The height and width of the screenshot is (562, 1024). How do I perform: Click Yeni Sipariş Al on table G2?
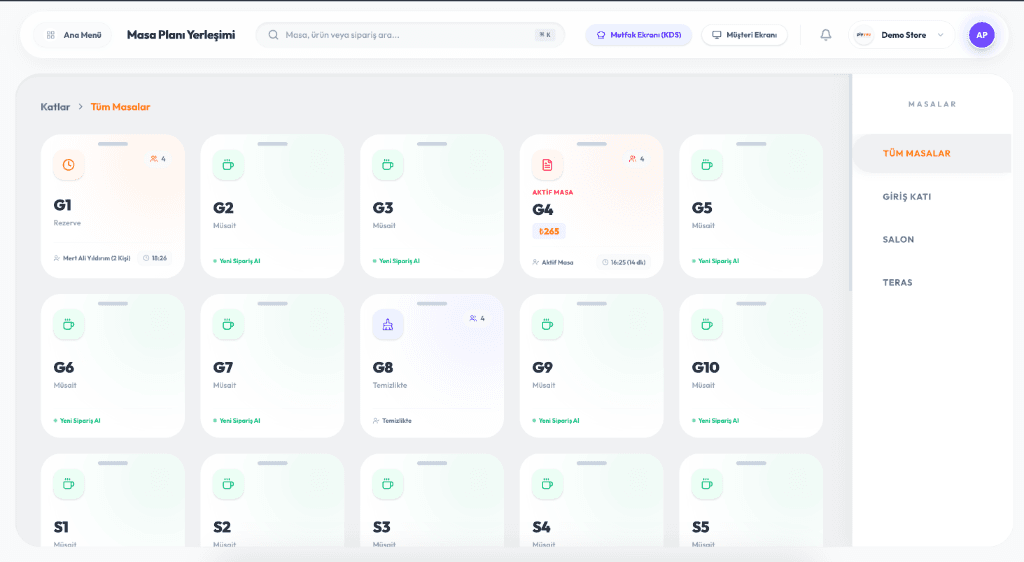237,261
